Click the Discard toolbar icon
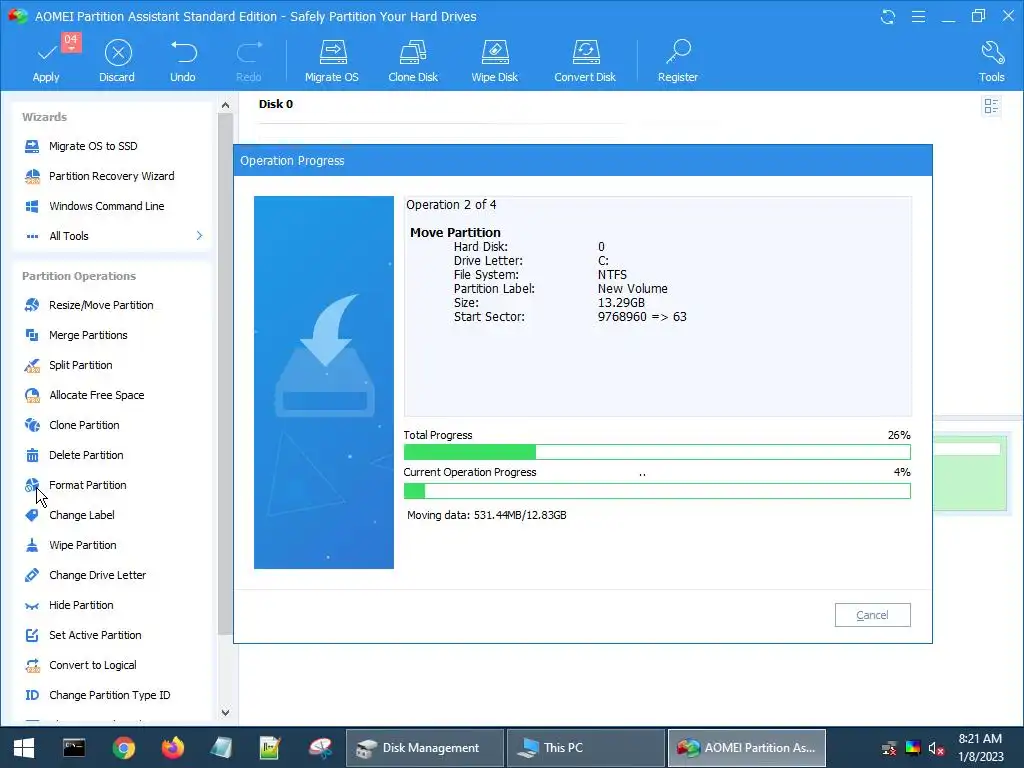Image resolution: width=1024 pixels, height=768 pixels. click(118, 53)
